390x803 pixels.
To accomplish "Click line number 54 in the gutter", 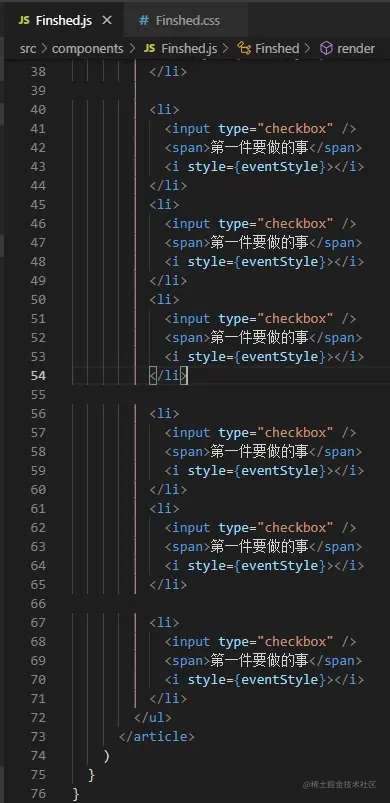I will (x=38, y=375).
